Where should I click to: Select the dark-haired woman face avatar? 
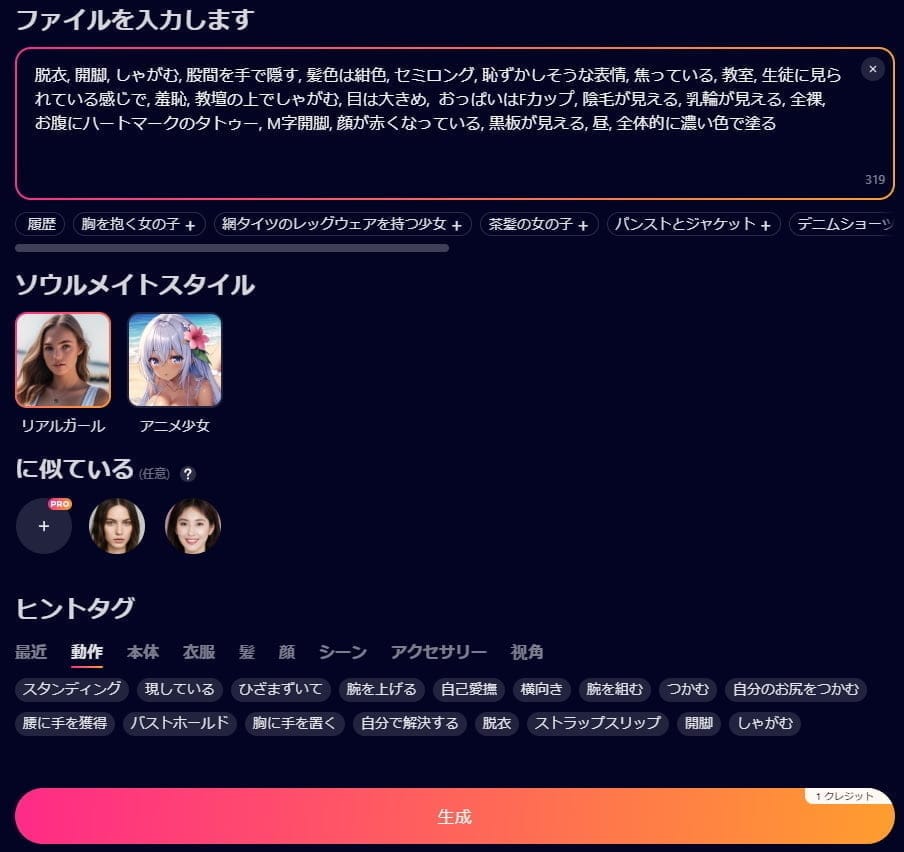[117, 526]
